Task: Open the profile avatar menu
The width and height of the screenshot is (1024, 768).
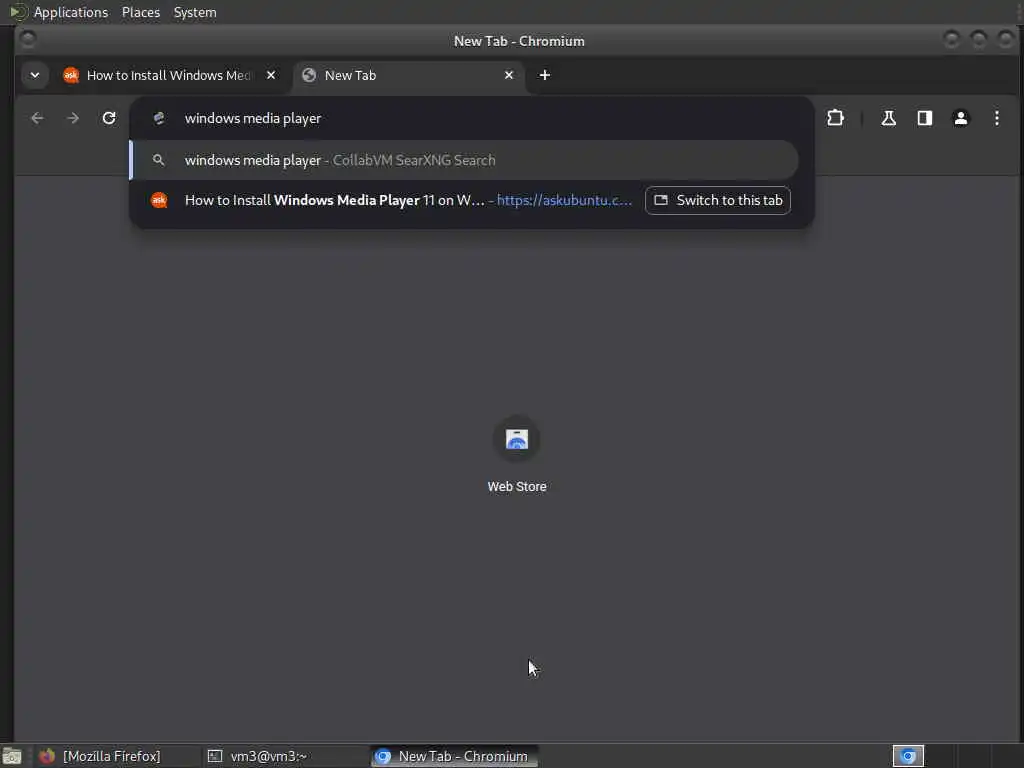Action: pyautogui.click(x=961, y=118)
